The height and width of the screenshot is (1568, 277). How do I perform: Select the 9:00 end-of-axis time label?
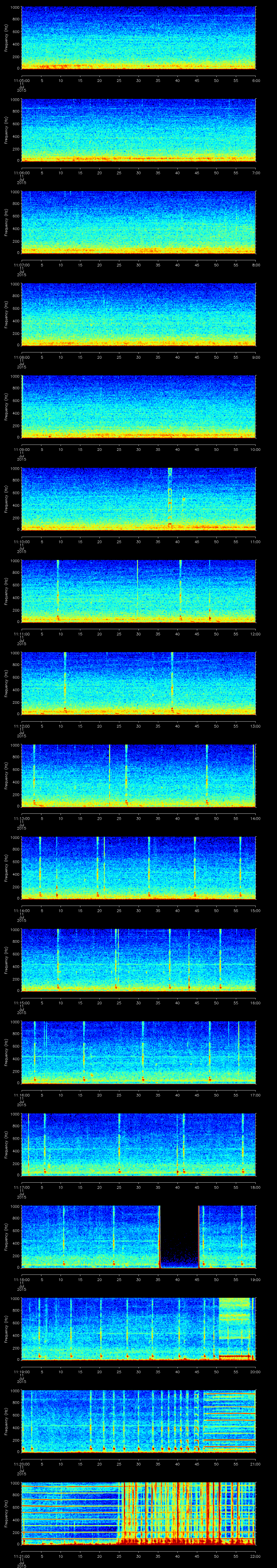click(256, 357)
